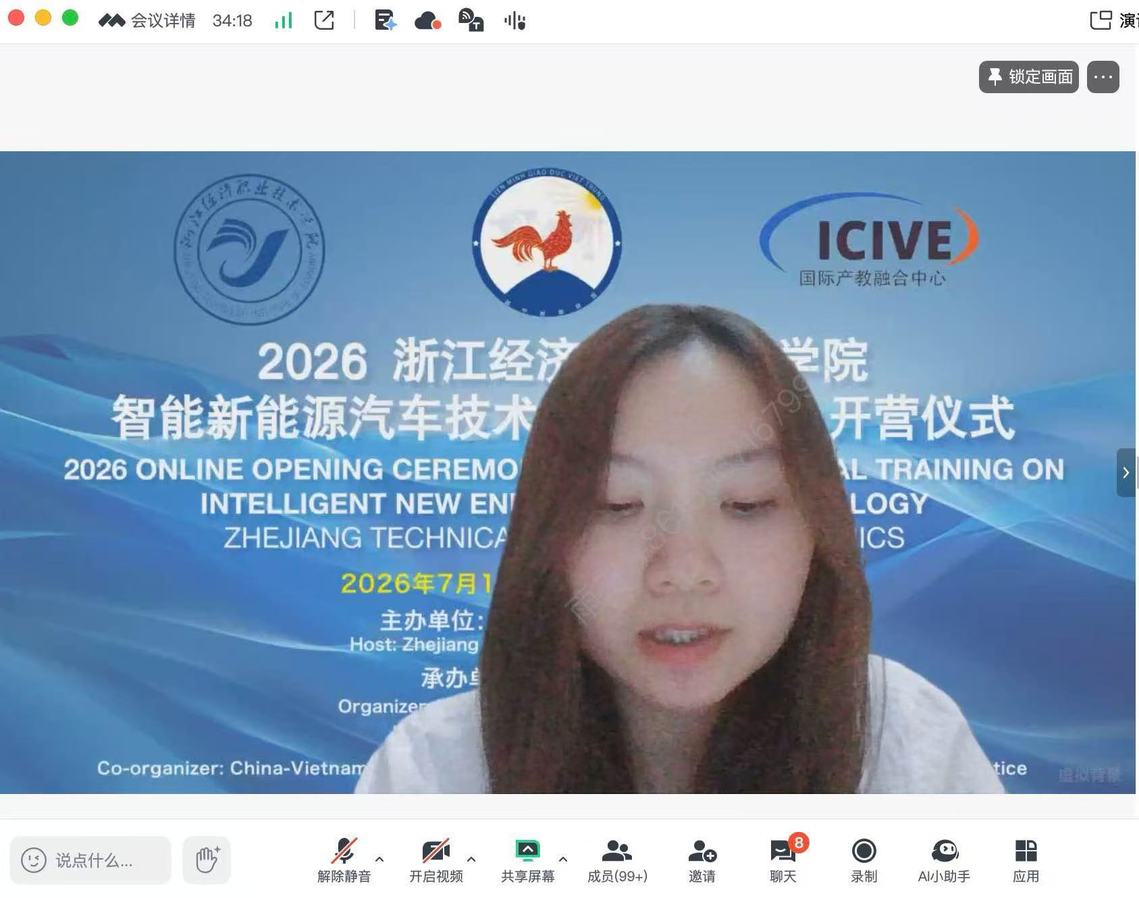1139x898 pixels.
Task: Open the AI meeting notes icon
Action: pyautogui.click(x=385, y=20)
